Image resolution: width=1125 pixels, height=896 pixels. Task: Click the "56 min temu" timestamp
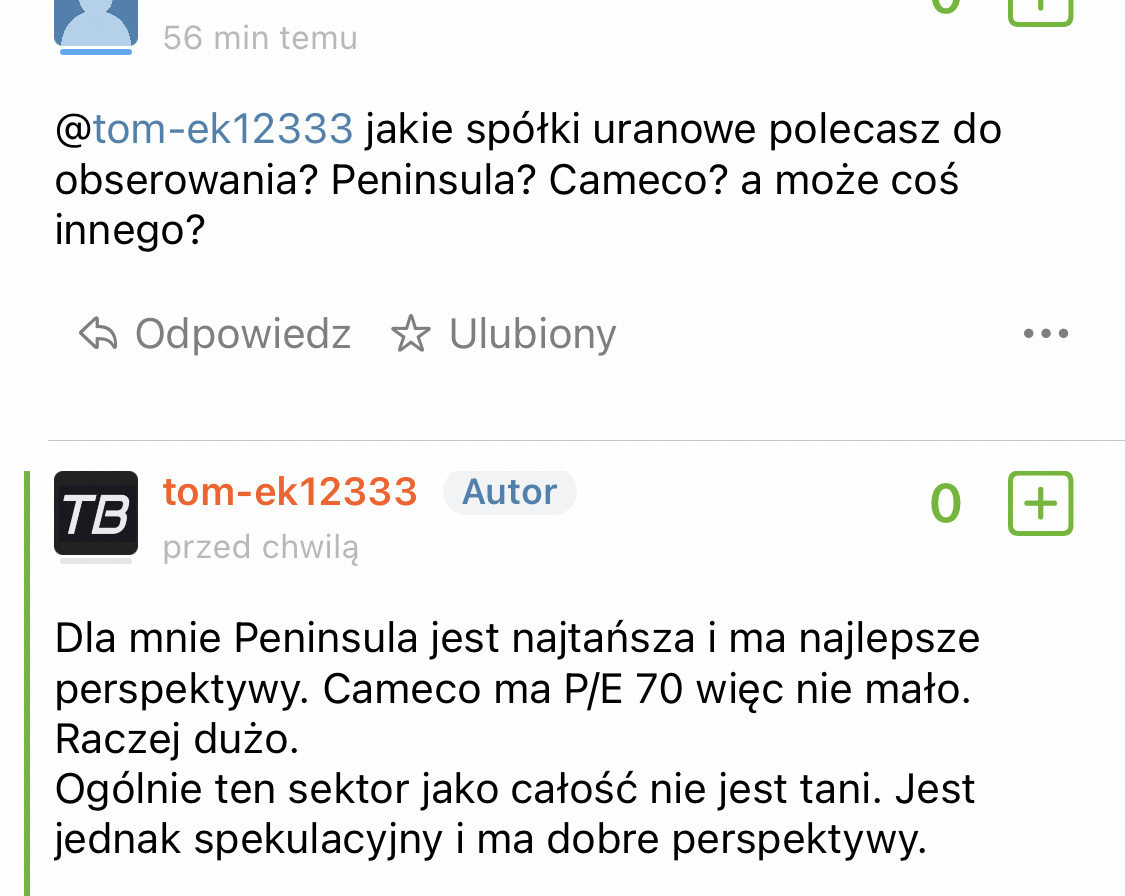click(x=260, y=38)
